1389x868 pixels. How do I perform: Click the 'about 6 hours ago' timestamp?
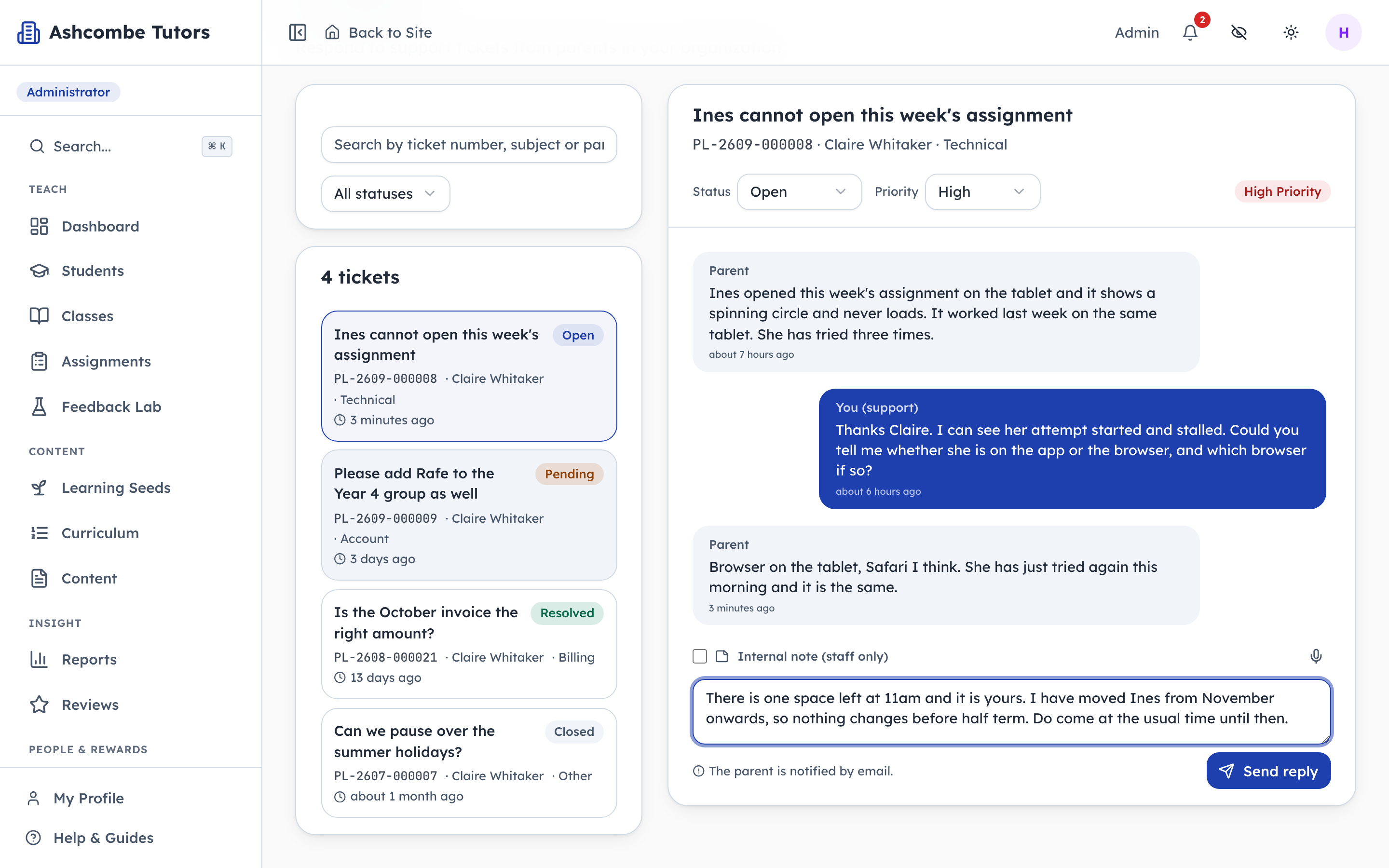878,491
